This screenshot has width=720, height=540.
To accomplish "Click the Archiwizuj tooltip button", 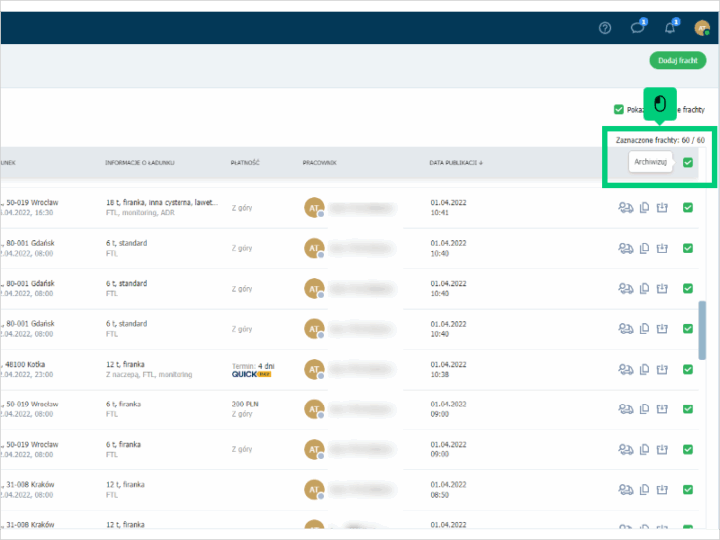I will pyautogui.click(x=650, y=162).
